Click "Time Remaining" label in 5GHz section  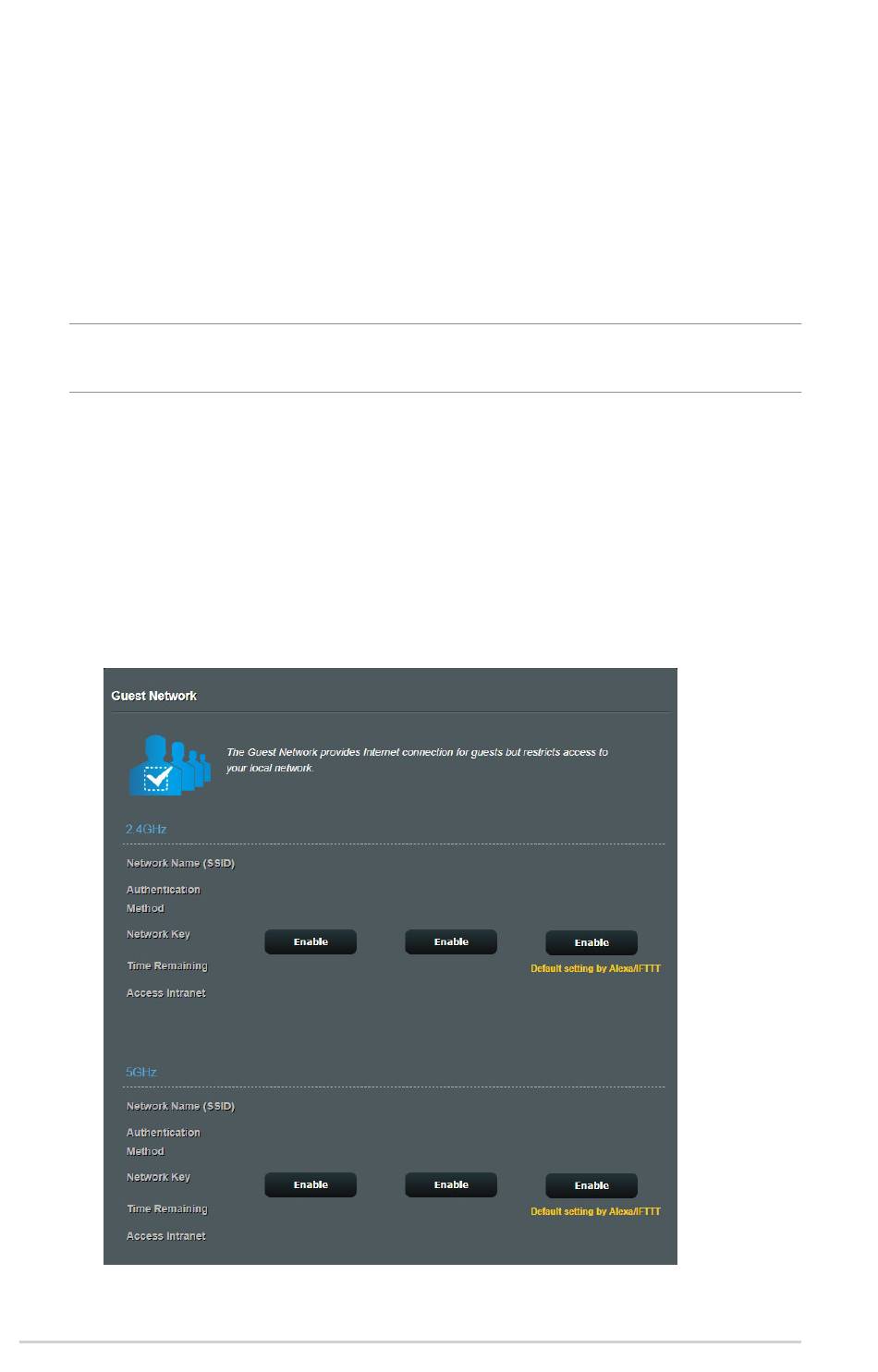coord(167,1208)
